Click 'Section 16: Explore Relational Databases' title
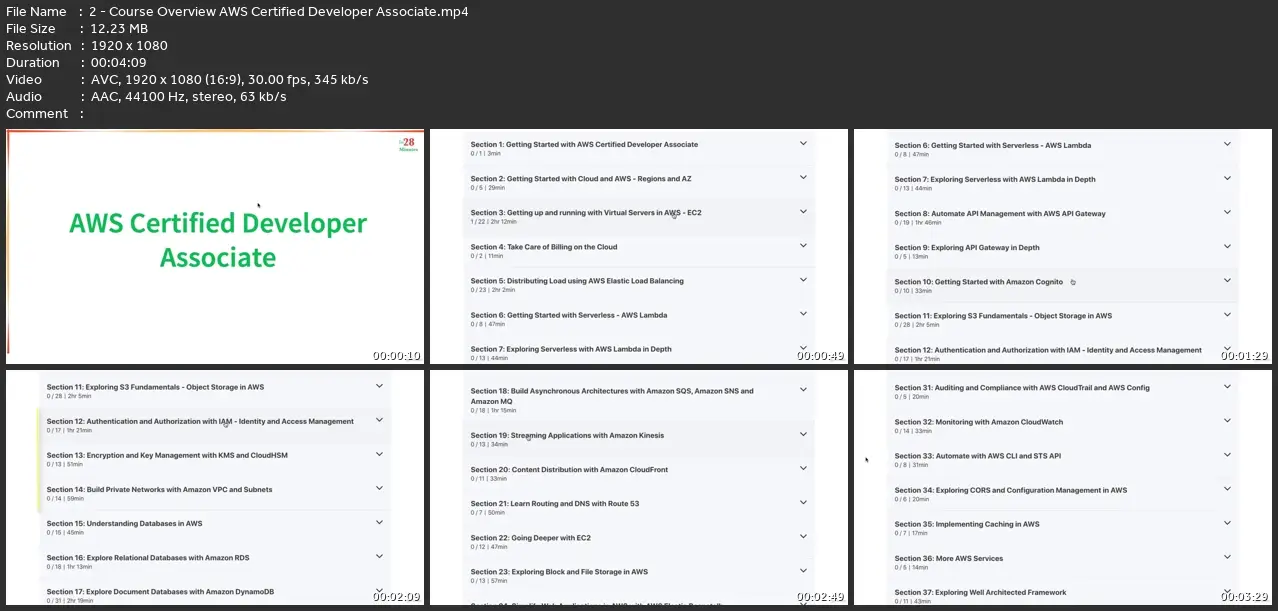Screen dimensions: 1278x611 coord(148,558)
